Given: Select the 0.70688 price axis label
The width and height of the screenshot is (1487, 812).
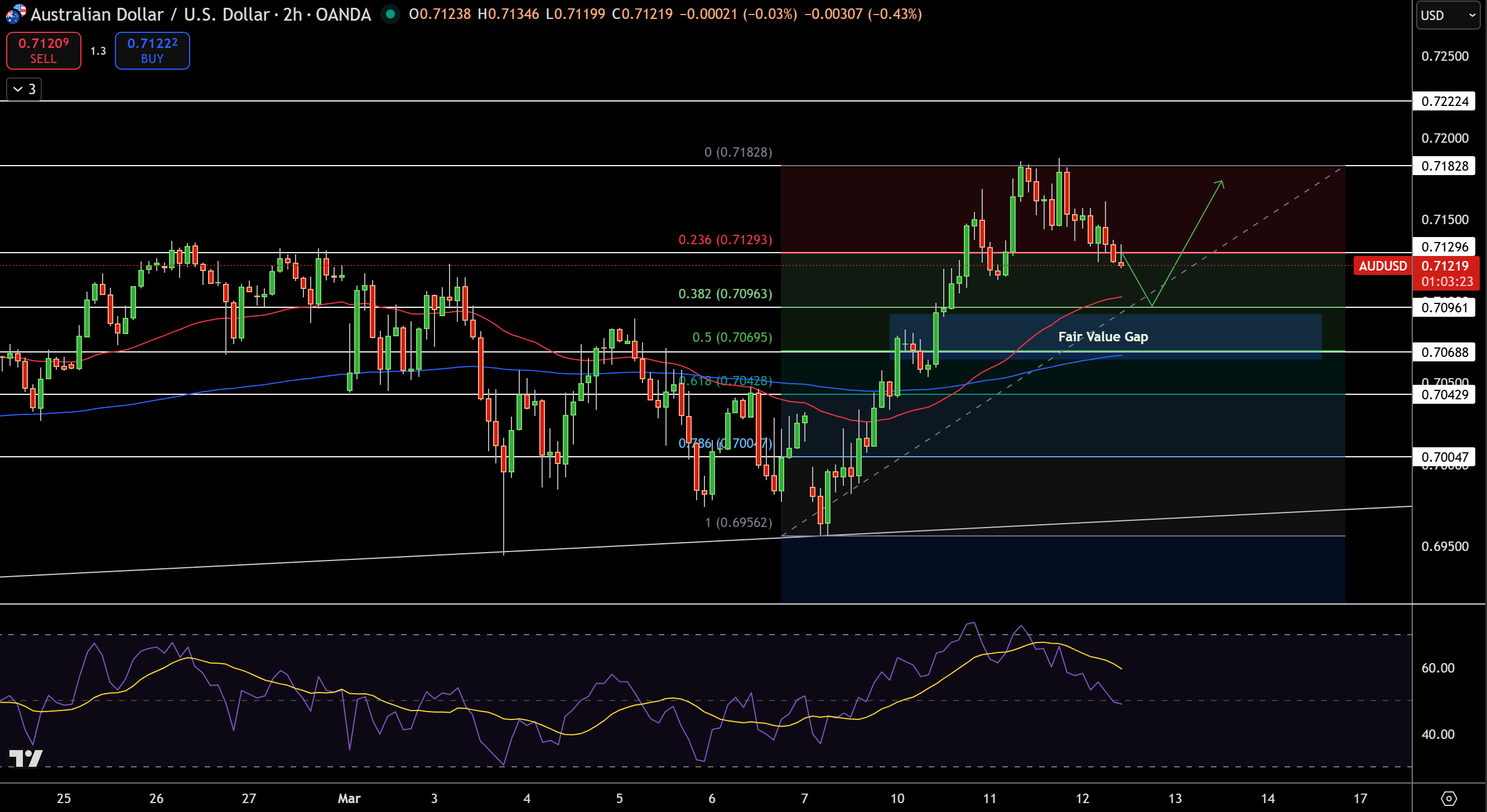Looking at the screenshot, I should click(1444, 351).
